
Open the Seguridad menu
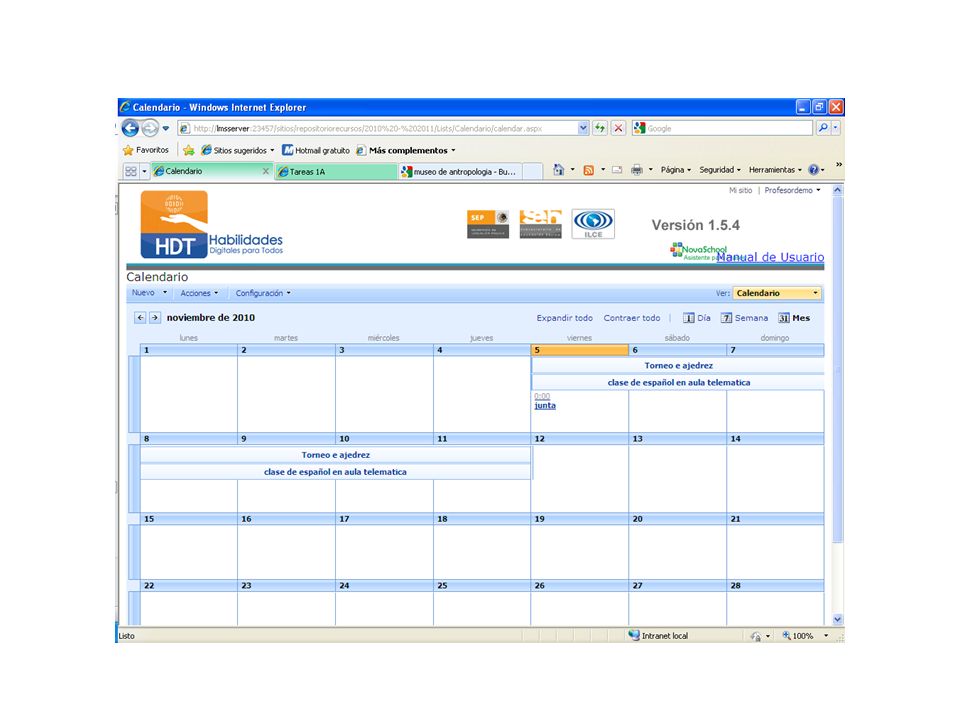click(x=720, y=170)
